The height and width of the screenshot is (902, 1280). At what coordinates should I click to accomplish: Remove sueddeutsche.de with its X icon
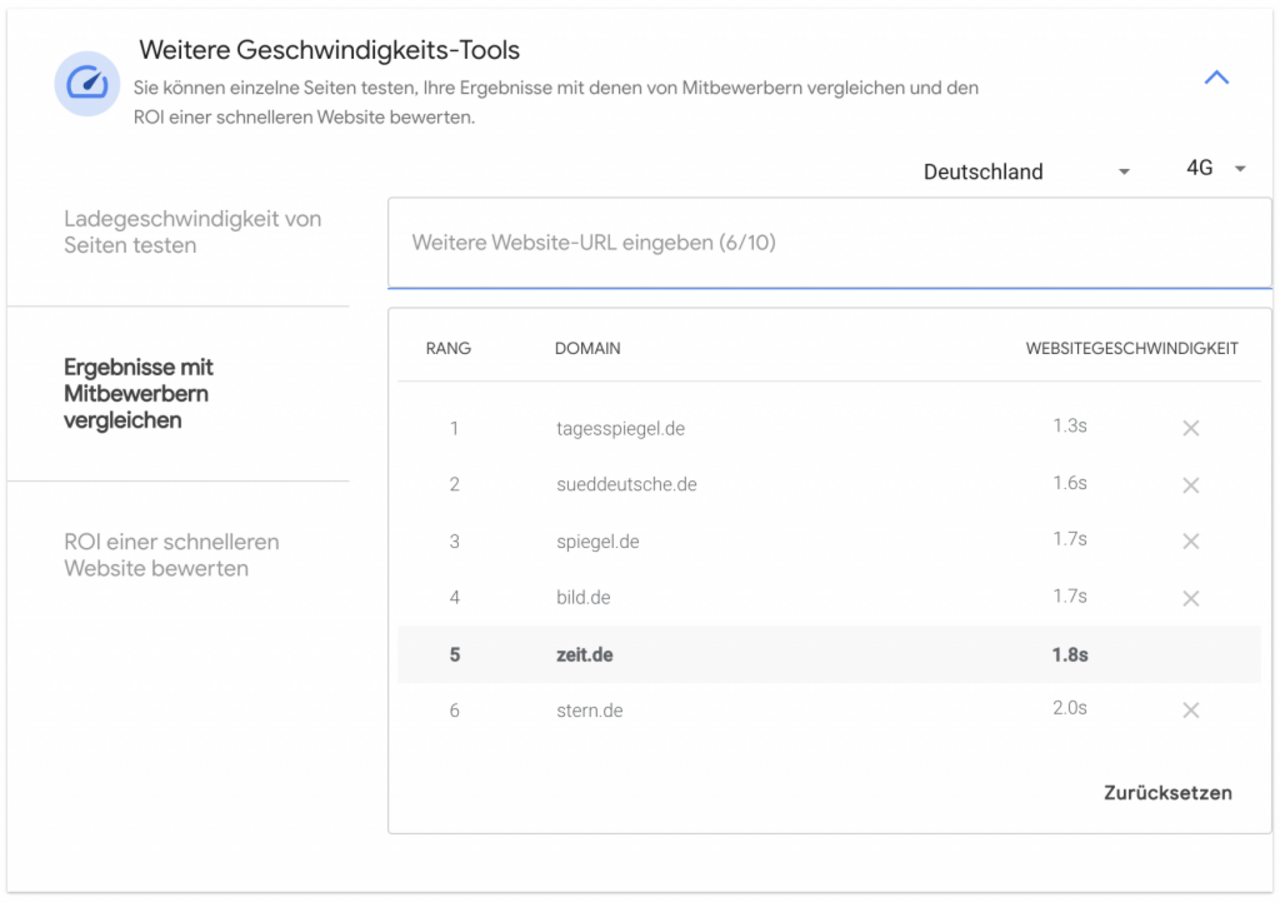(x=1190, y=485)
